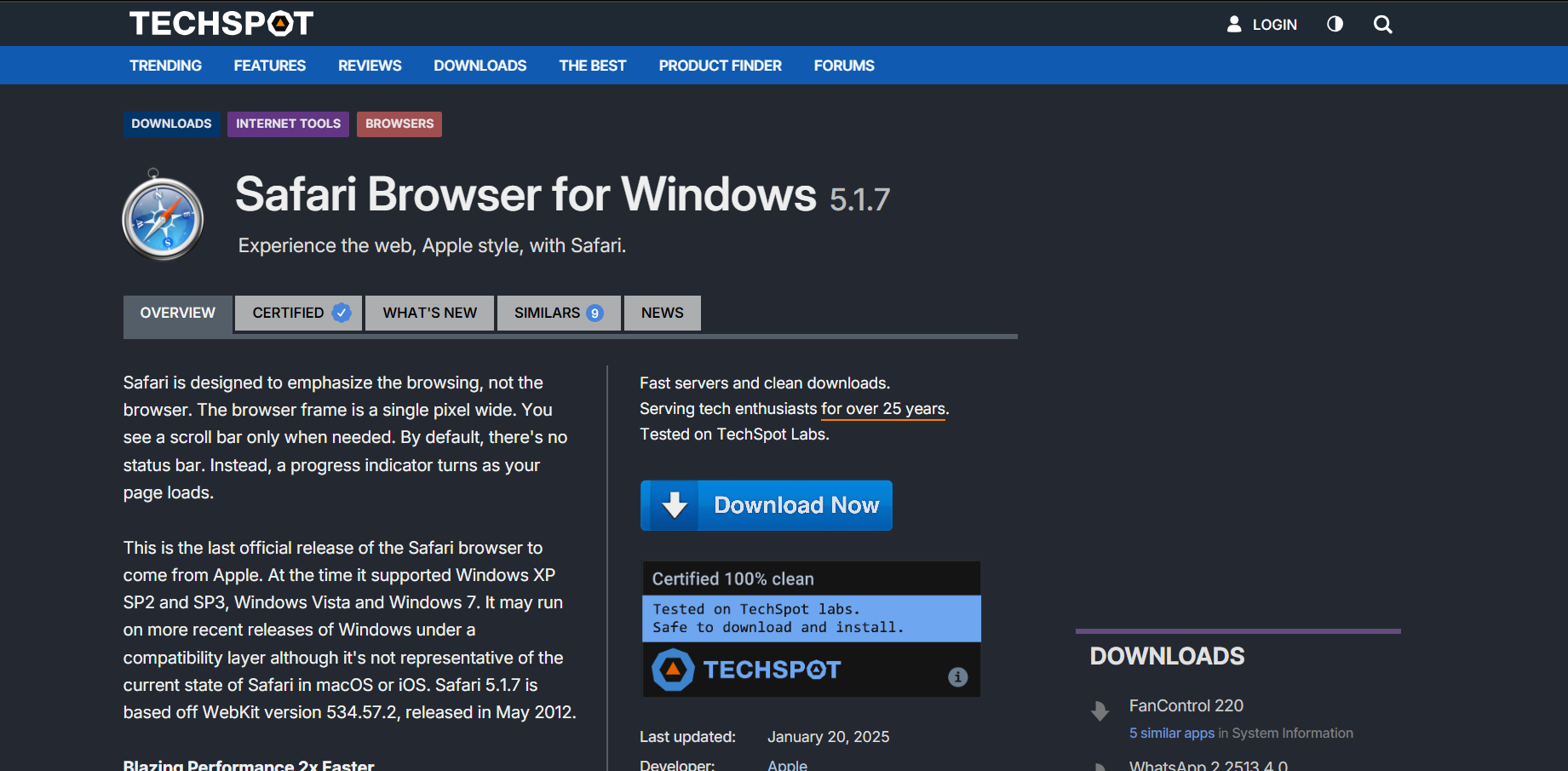The image size is (1568, 771).
Task: Switch to the WHAT'S NEW tab
Action: [429, 313]
